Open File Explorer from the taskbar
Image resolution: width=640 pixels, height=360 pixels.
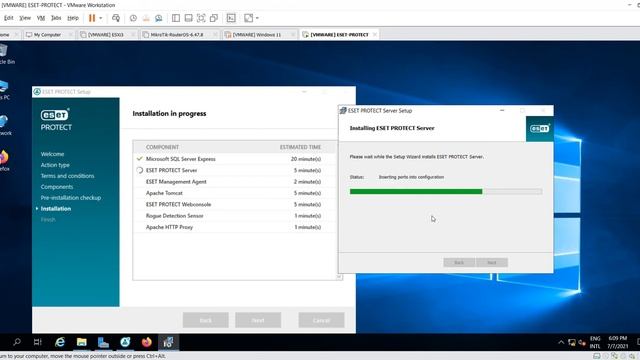(82, 342)
